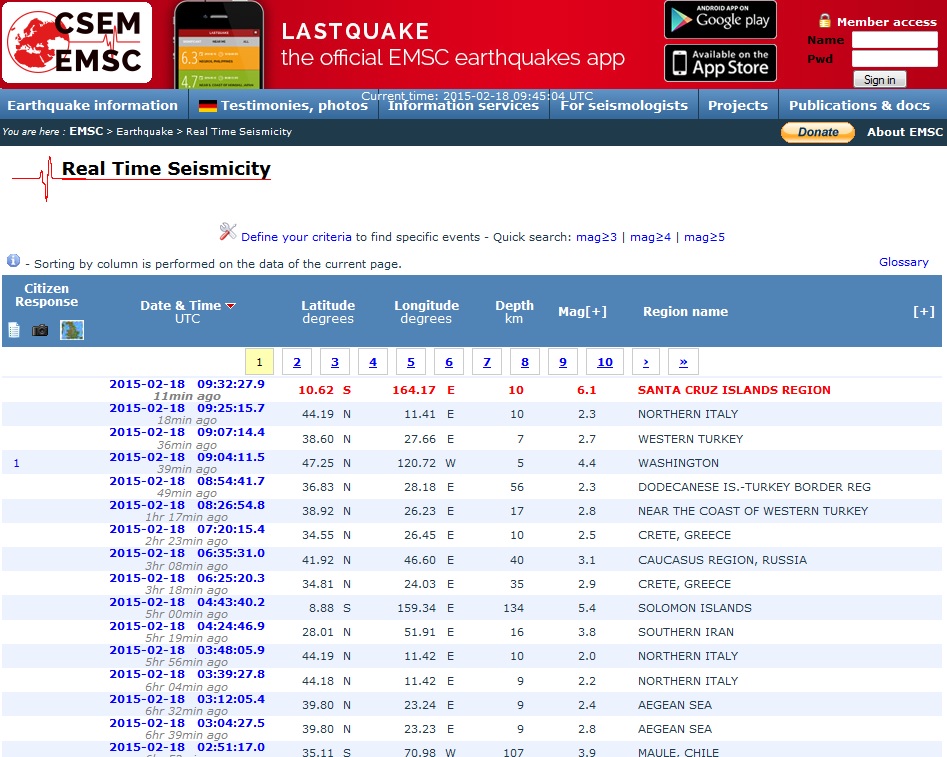Open the 04:43:40.2 Solomon Islands event

pos(187,602)
